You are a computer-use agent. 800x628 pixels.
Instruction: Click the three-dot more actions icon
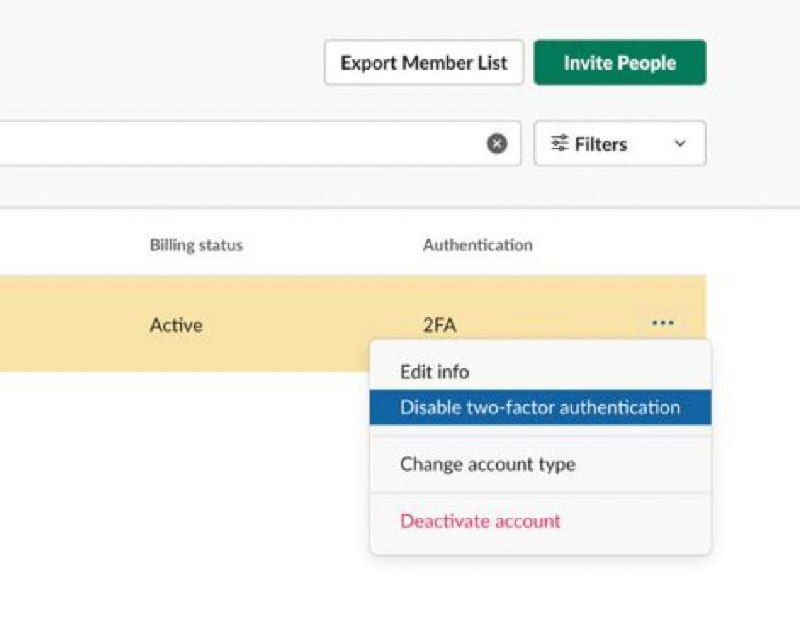pos(662,323)
